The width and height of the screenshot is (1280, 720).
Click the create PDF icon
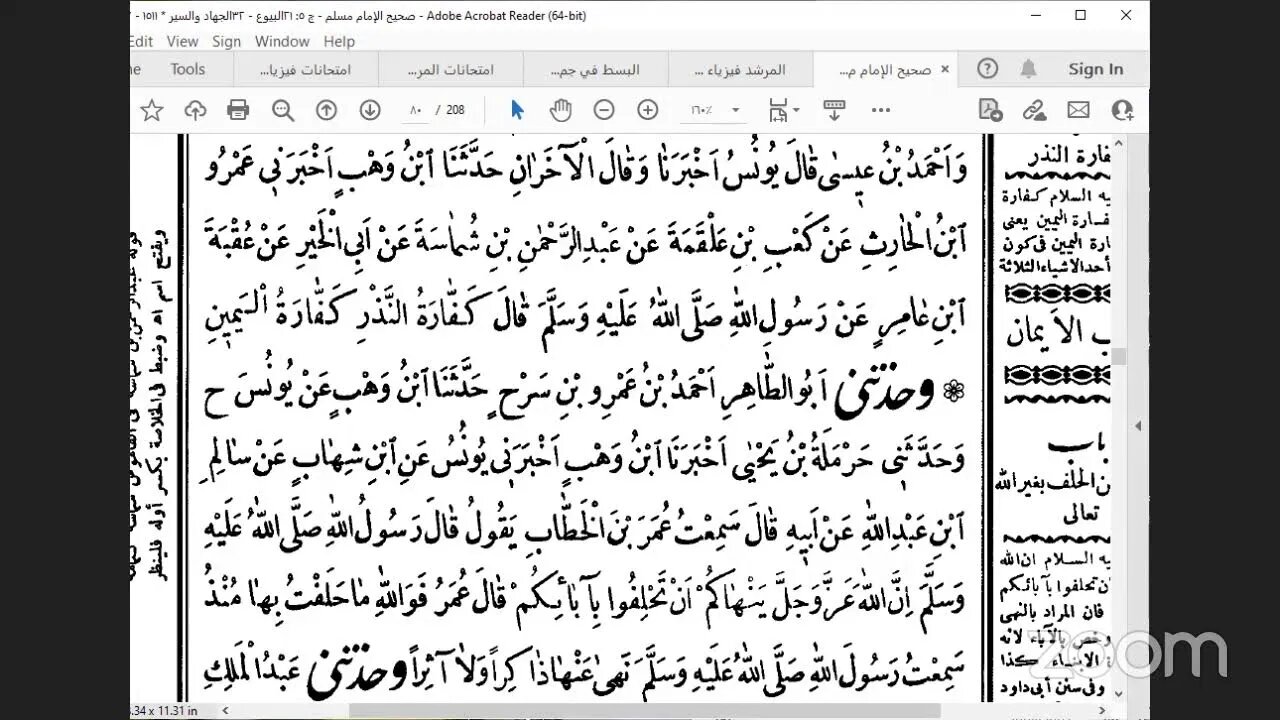tap(990, 110)
